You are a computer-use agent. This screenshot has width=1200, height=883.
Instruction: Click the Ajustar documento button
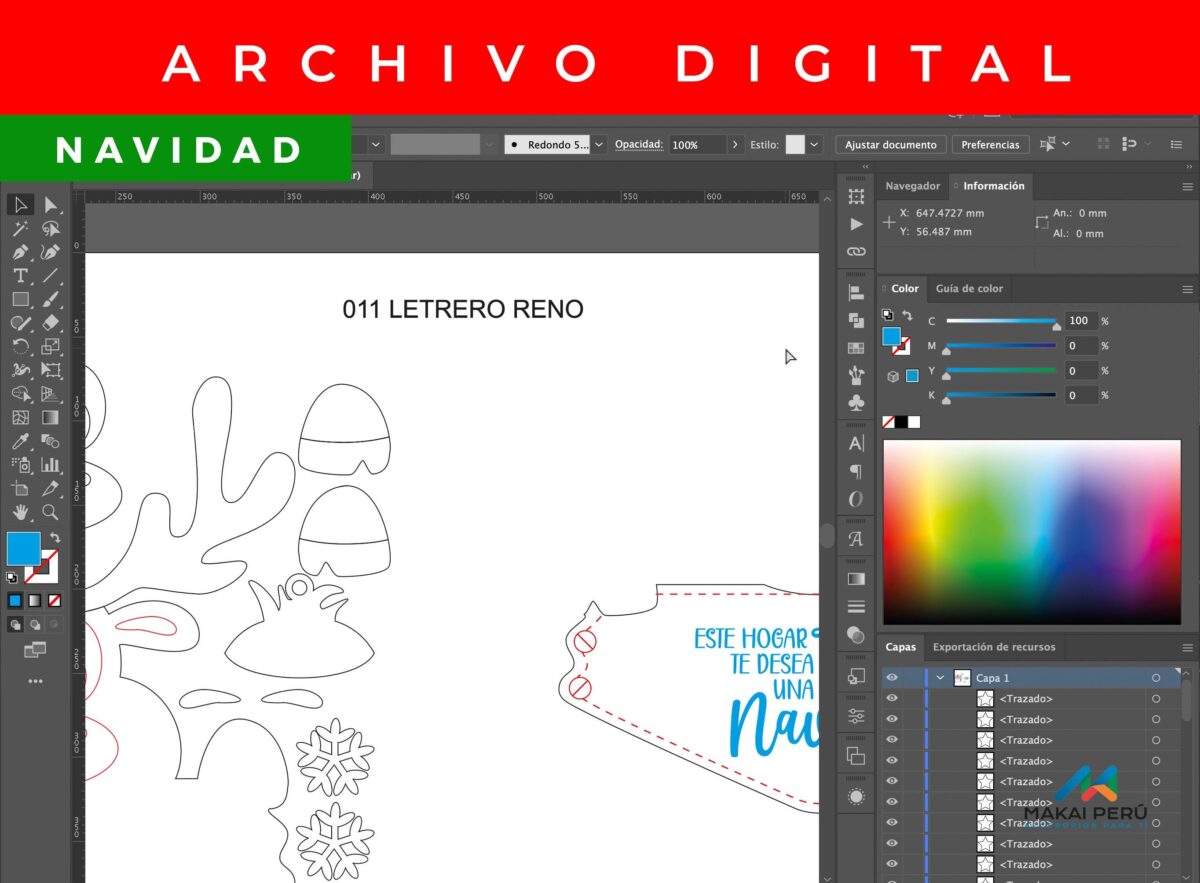[x=890, y=145]
